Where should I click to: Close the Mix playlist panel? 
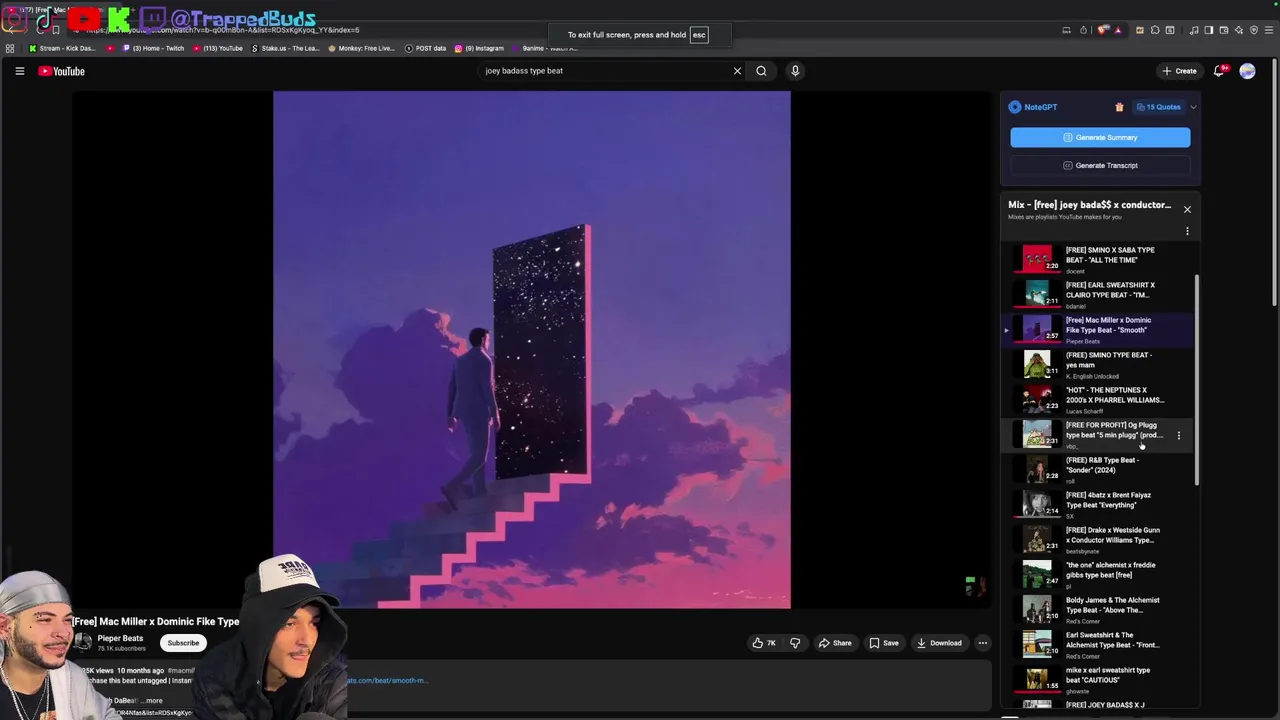(1187, 209)
